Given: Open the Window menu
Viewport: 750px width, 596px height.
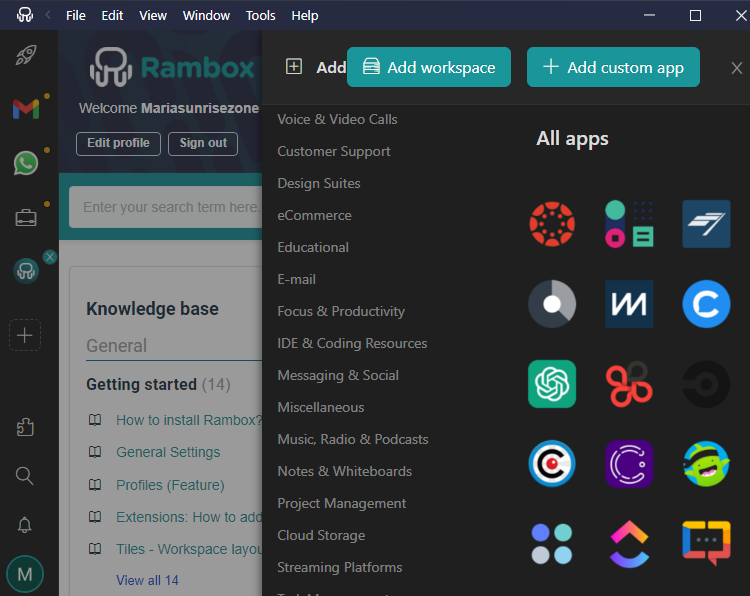Looking at the screenshot, I should coord(206,15).
